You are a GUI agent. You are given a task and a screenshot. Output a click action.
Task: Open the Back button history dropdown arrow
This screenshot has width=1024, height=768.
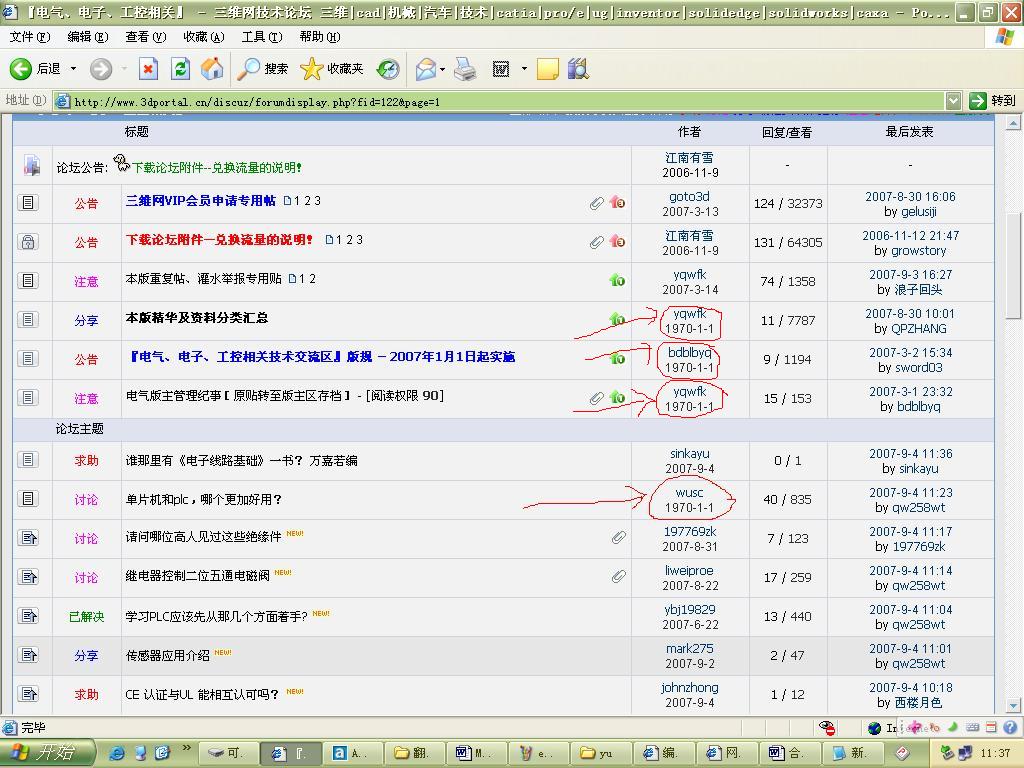click(71, 70)
